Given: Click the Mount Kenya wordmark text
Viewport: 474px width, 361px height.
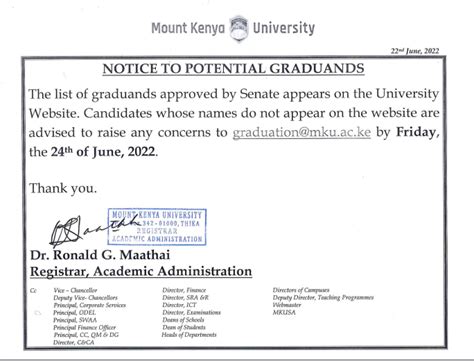Looking at the screenshot, I should (x=188, y=29).
